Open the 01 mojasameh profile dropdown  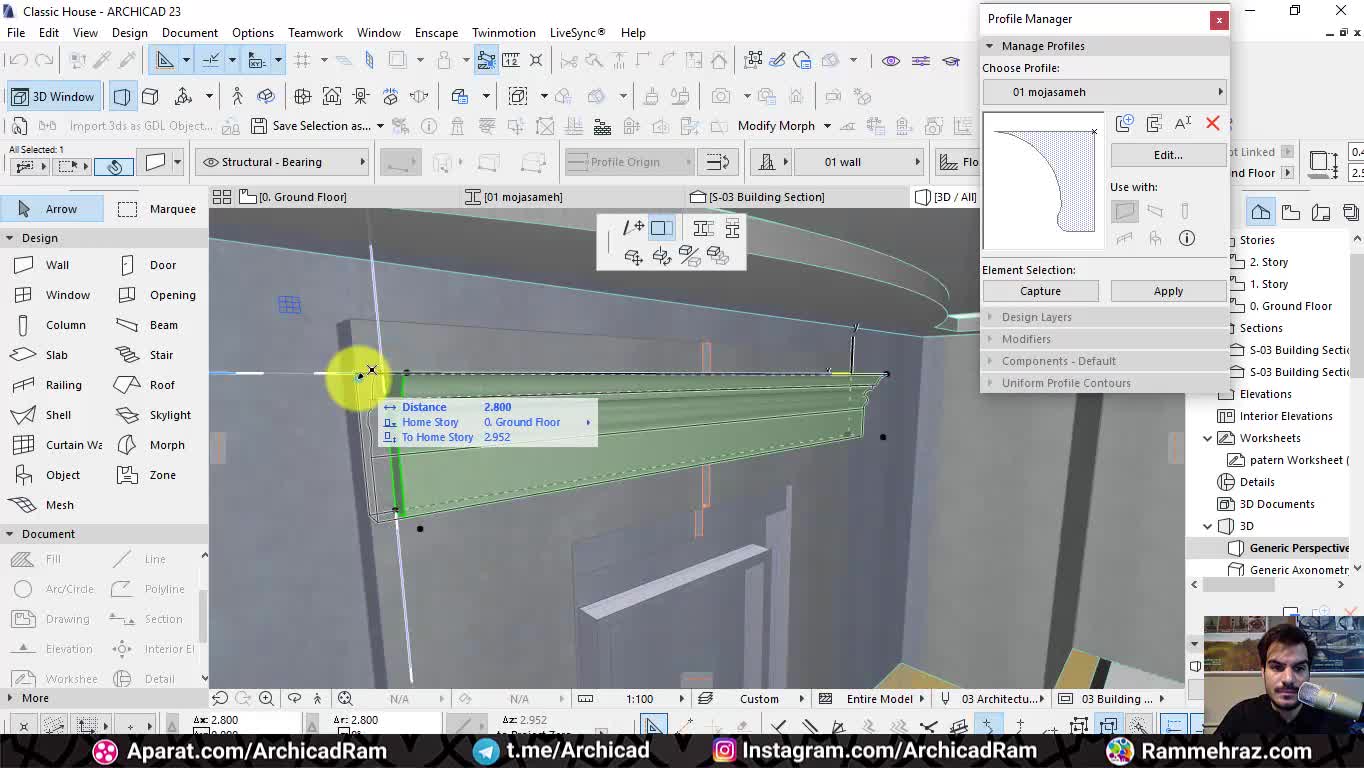click(x=1104, y=92)
